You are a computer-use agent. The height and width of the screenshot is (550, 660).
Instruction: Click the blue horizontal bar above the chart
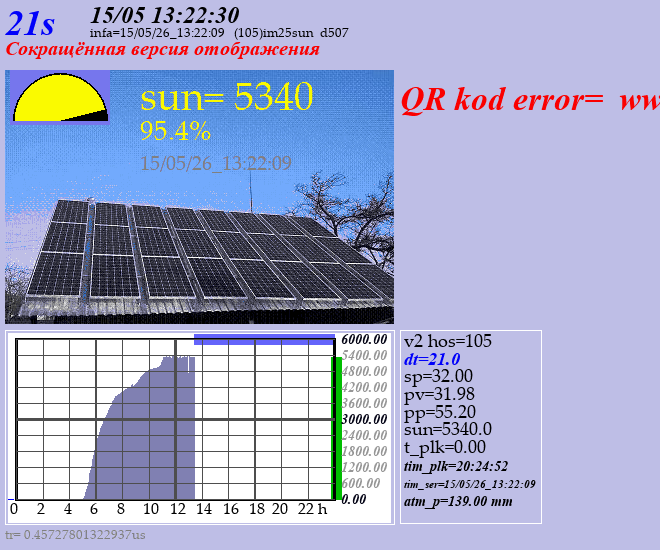click(264, 340)
